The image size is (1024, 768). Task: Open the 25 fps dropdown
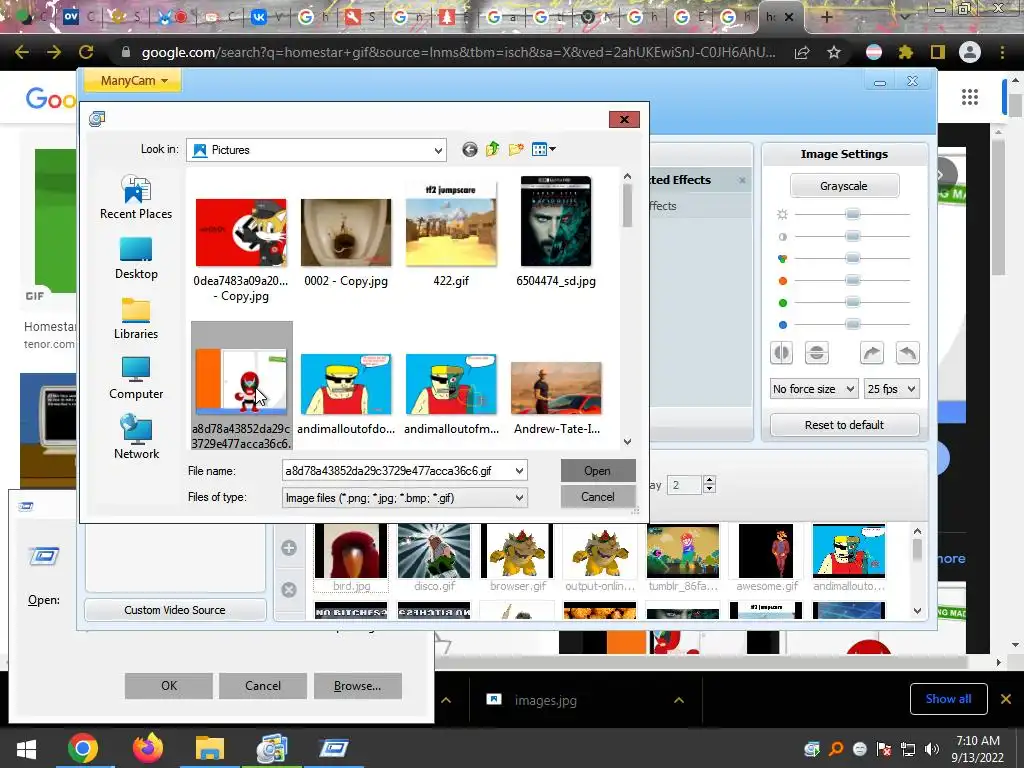coord(891,389)
